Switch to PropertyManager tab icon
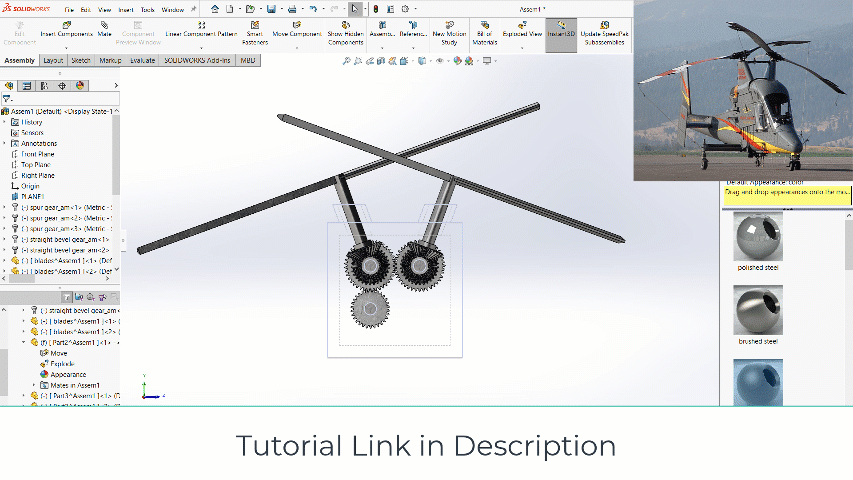Viewport: 853px width, 480px height. [x=27, y=85]
